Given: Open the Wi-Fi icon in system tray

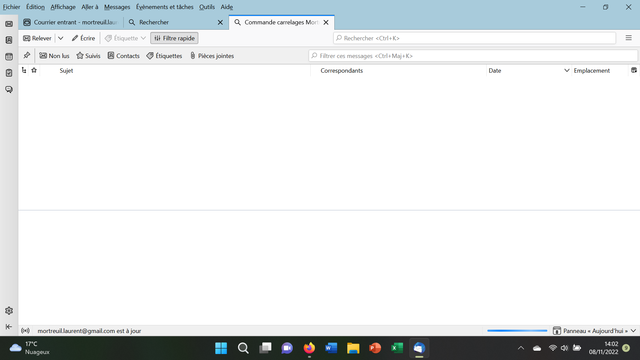Looking at the screenshot, I should point(553,348).
